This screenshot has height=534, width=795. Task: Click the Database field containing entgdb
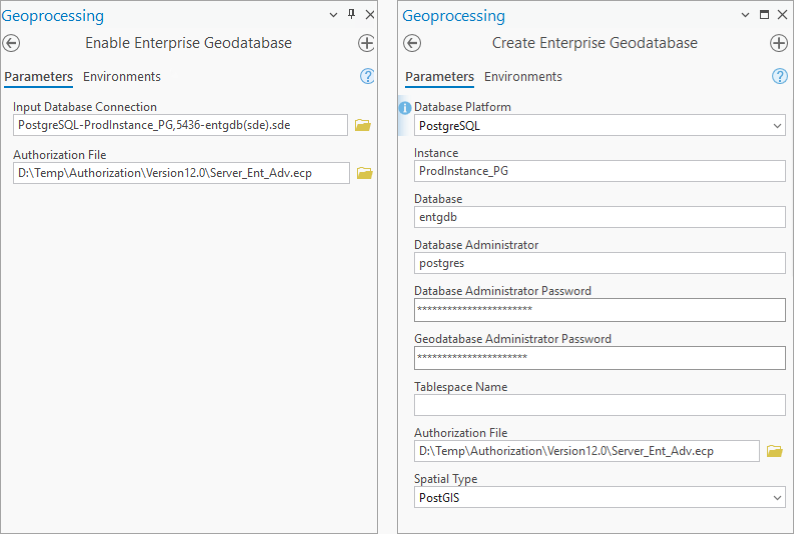pos(600,217)
